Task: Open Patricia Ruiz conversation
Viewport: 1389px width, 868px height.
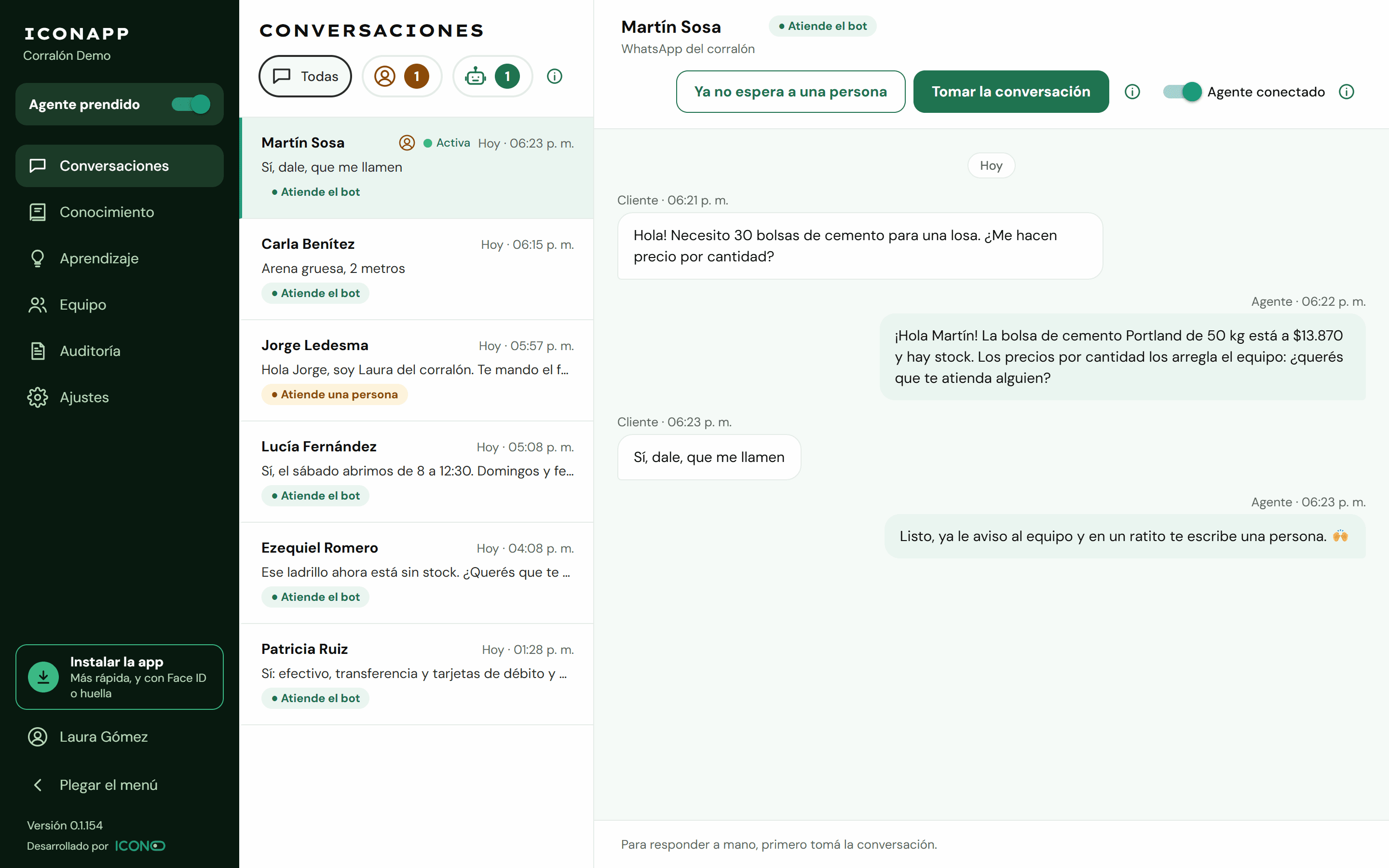Action: (417, 675)
